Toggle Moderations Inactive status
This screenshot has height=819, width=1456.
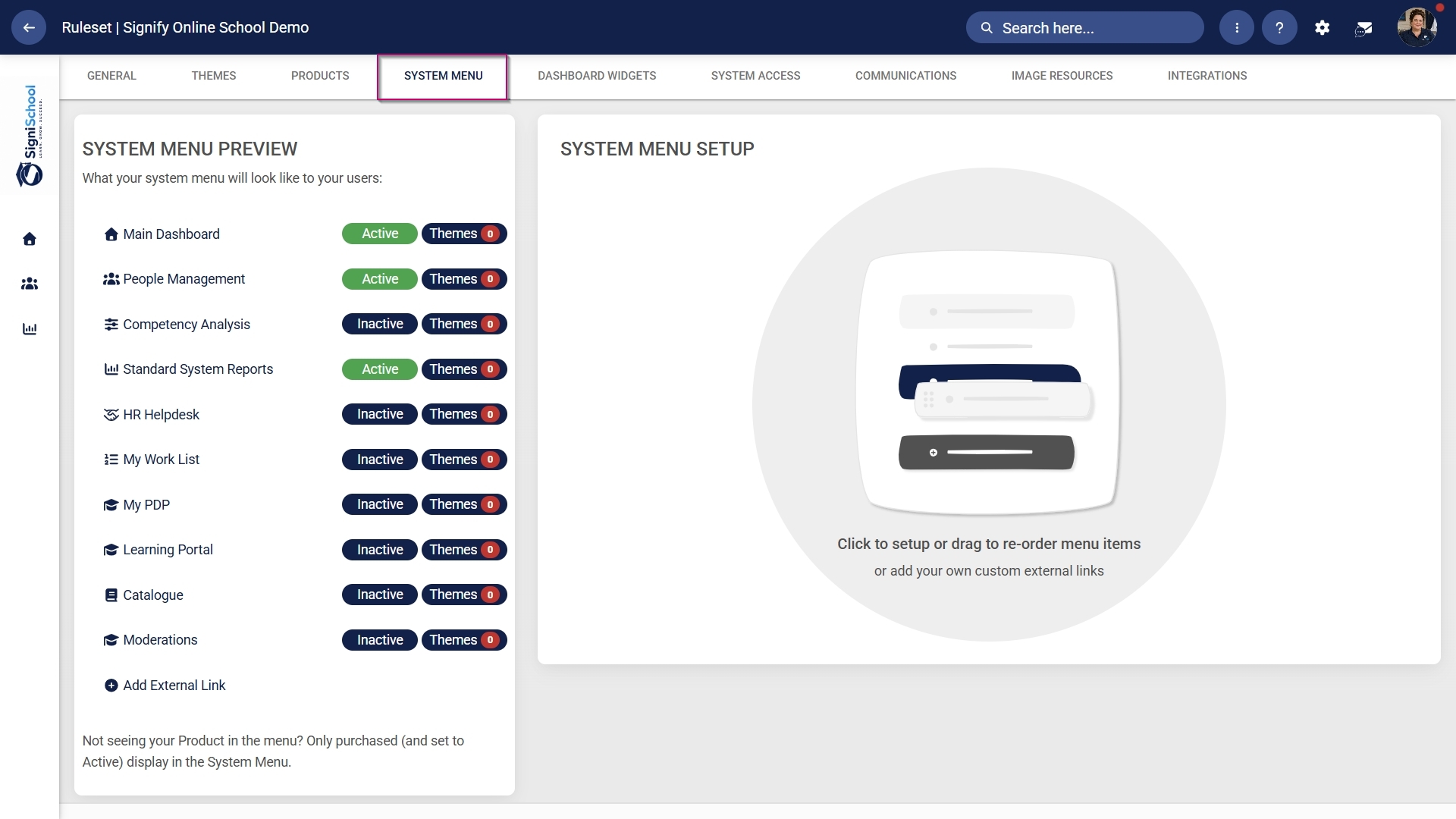380,640
